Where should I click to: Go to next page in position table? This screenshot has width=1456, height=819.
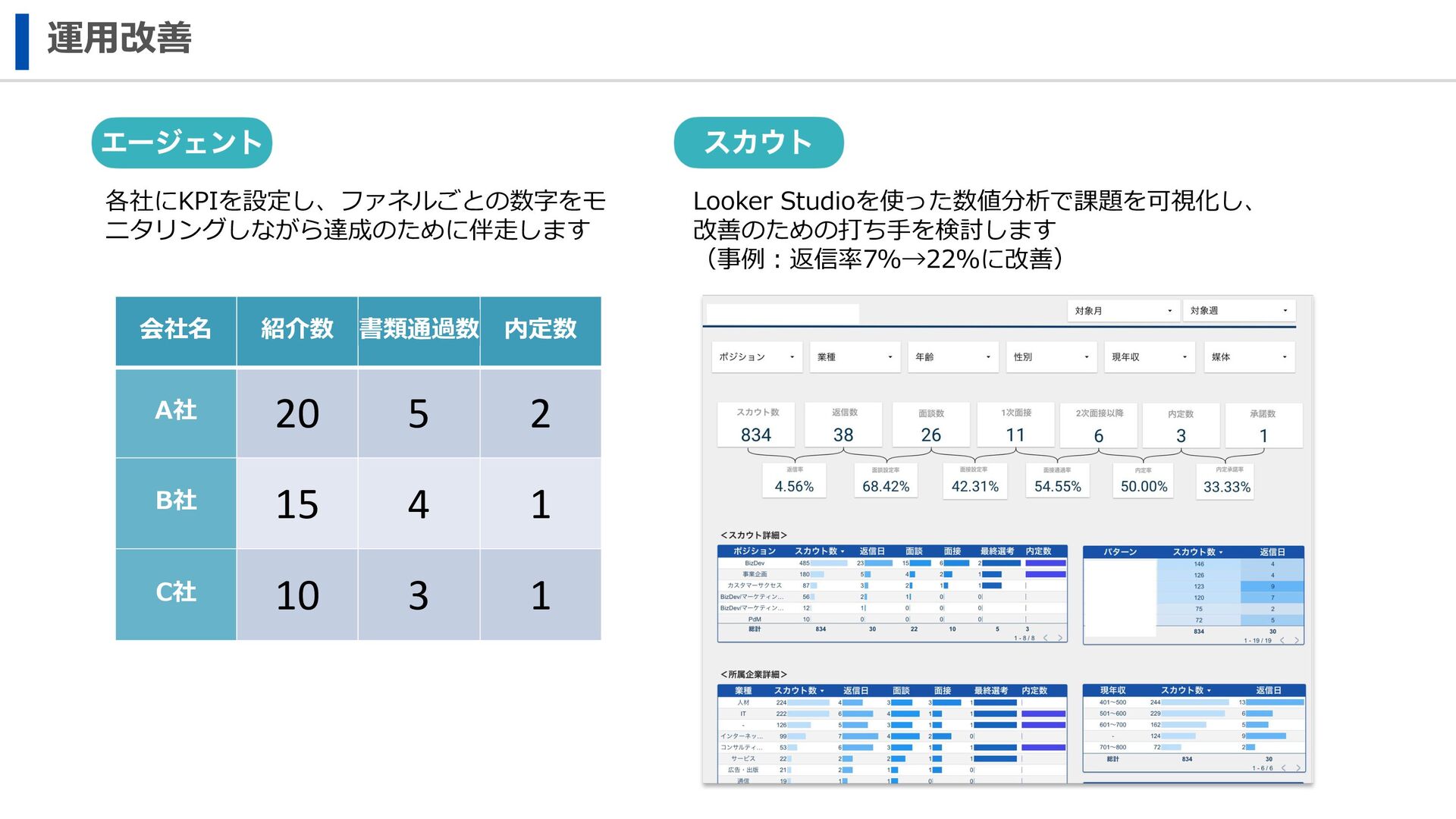[x=1060, y=638]
